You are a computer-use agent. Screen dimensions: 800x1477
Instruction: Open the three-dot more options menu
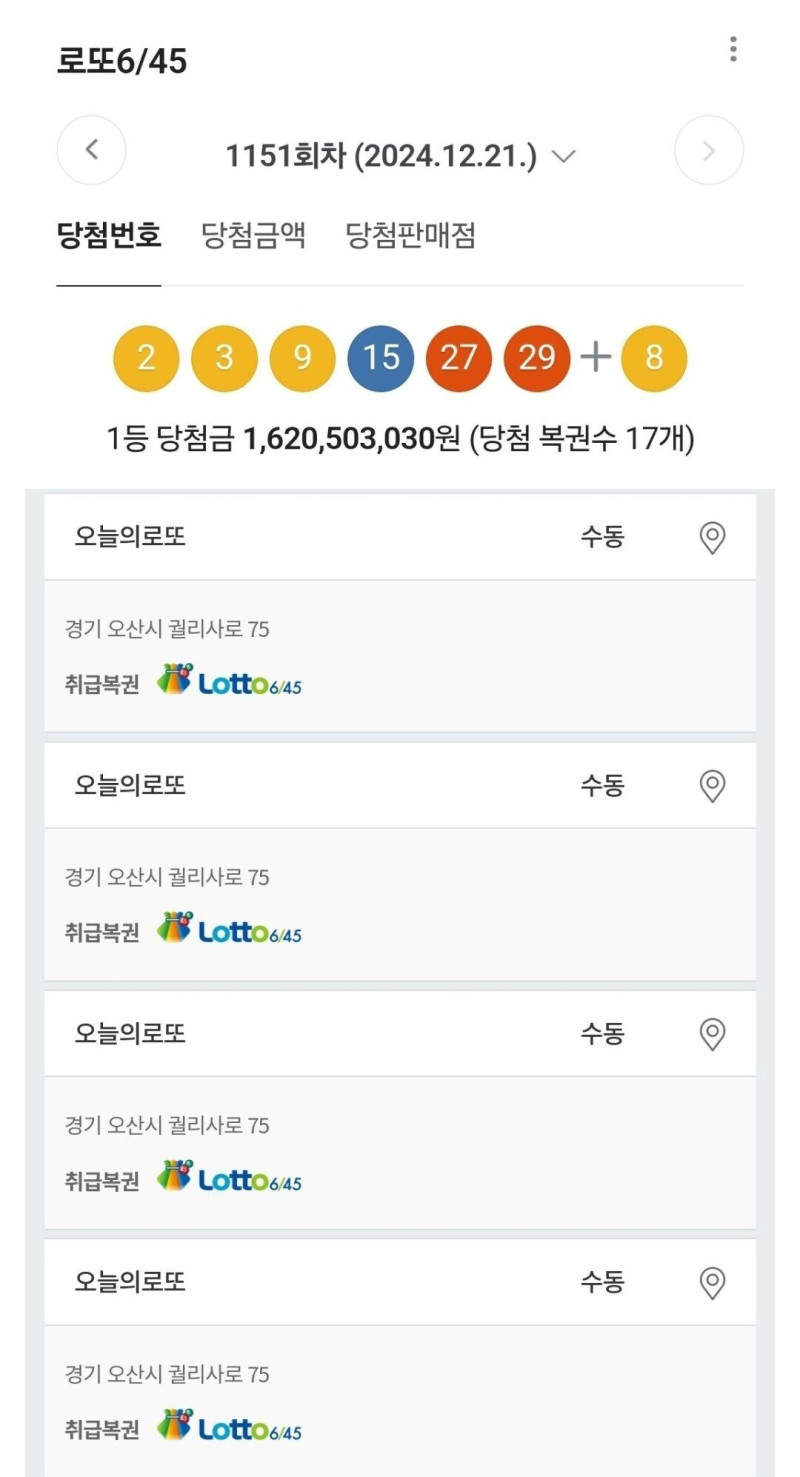(x=733, y=49)
